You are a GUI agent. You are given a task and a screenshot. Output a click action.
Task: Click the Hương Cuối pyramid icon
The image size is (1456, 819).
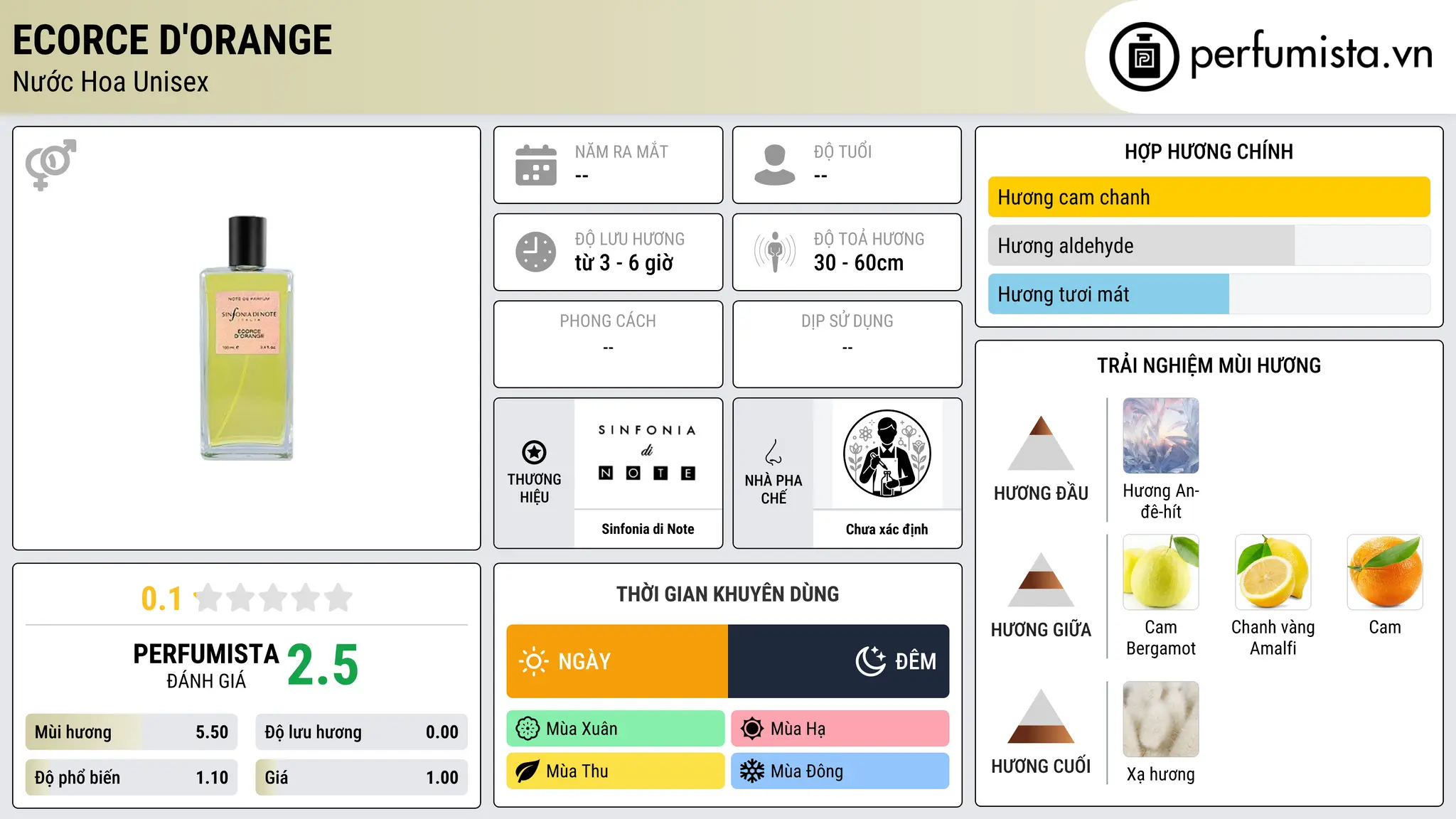tap(1041, 716)
